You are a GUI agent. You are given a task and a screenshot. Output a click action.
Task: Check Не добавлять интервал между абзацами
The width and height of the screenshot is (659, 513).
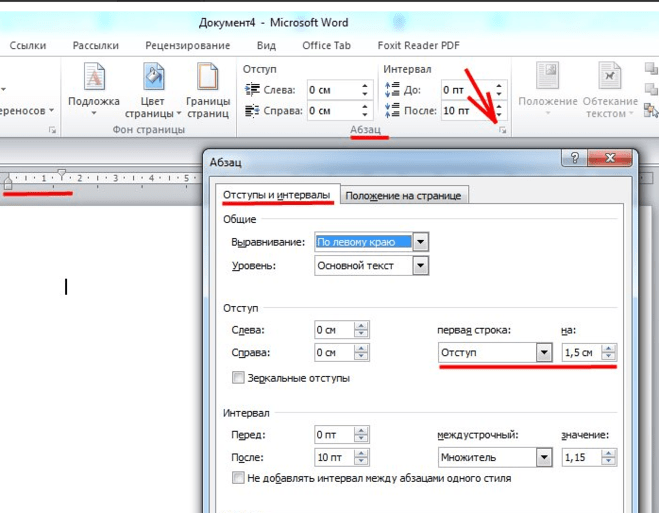click(x=238, y=478)
